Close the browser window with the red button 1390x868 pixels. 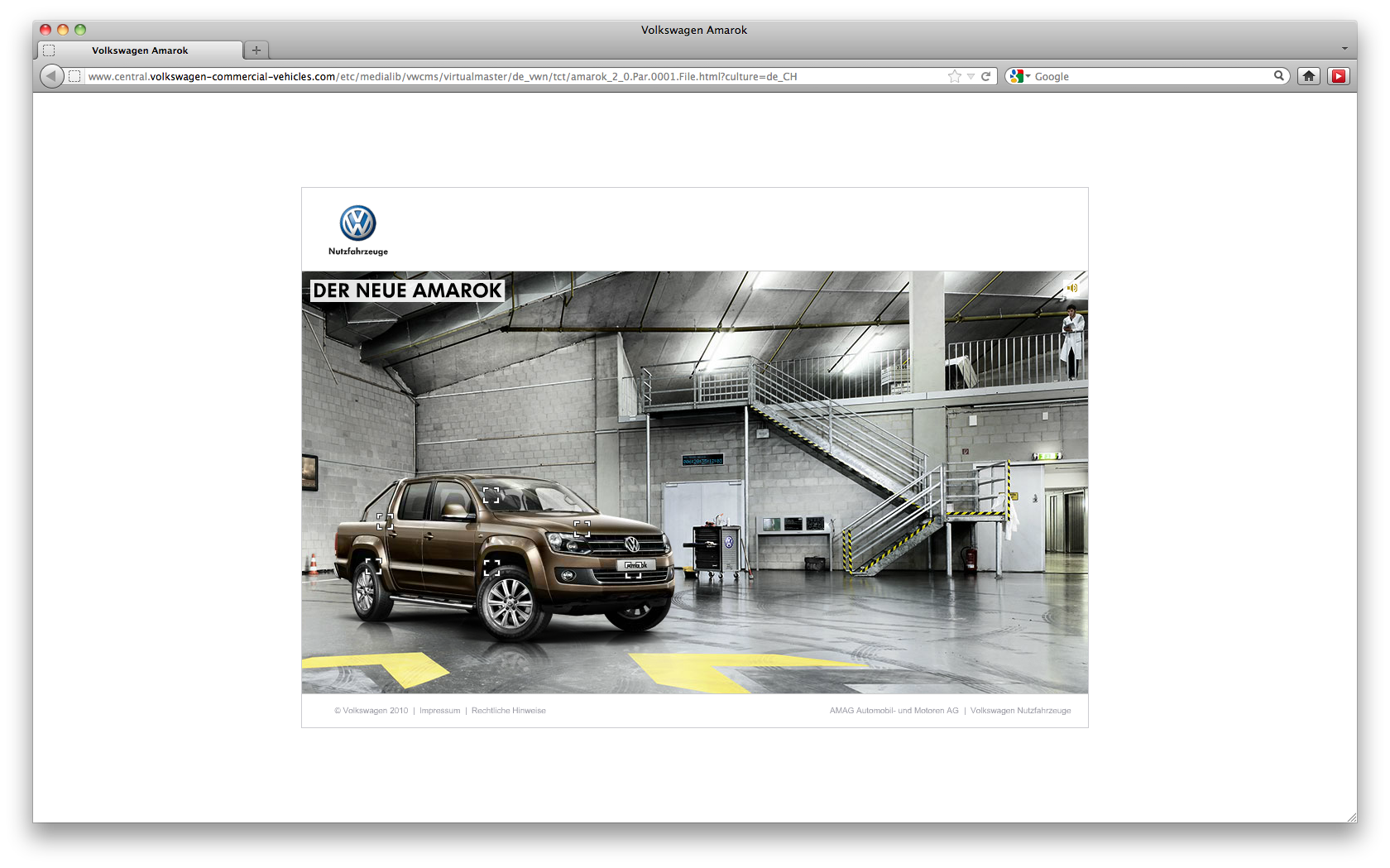[46, 30]
